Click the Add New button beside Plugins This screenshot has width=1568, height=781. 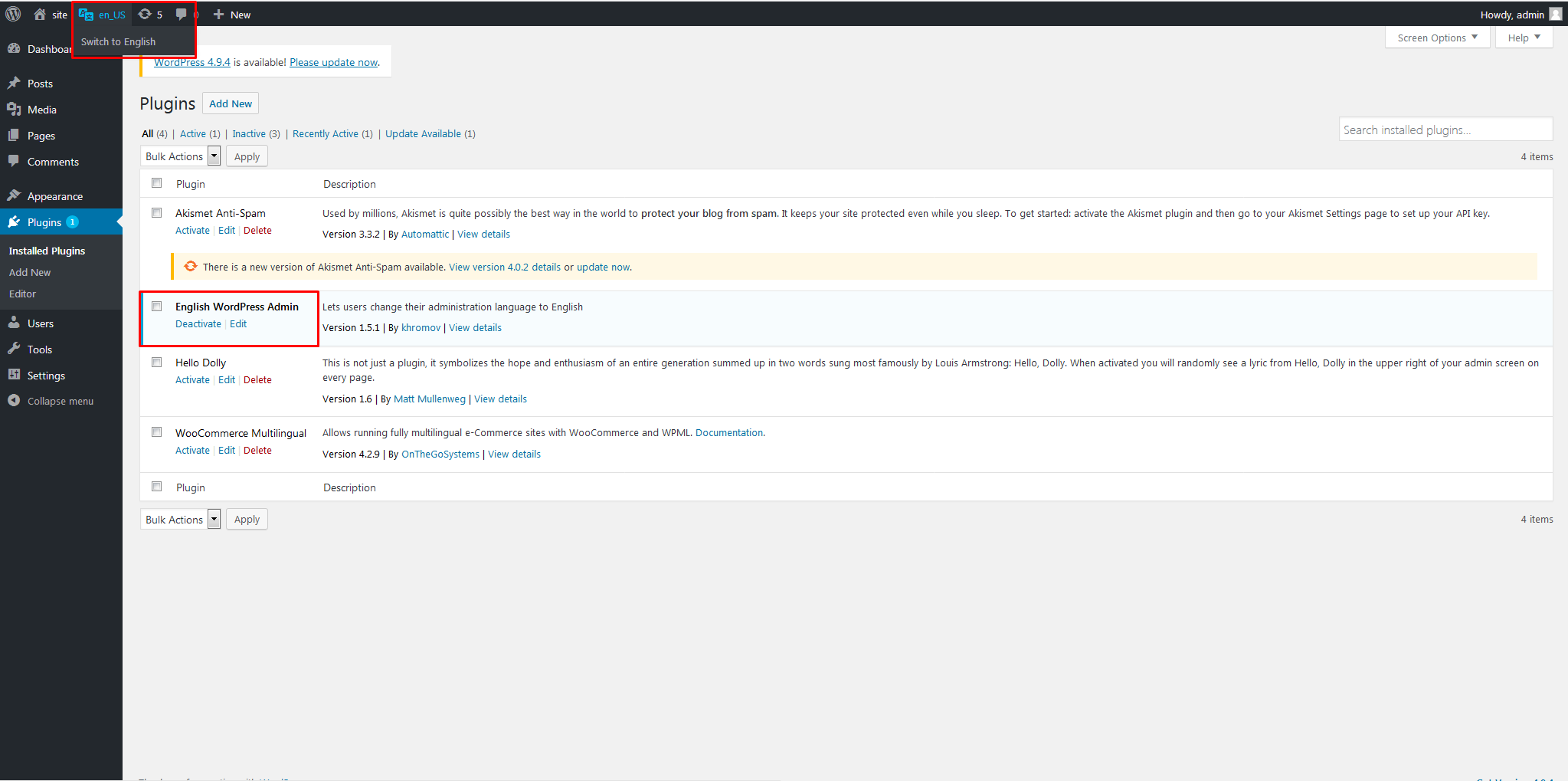(x=231, y=103)
